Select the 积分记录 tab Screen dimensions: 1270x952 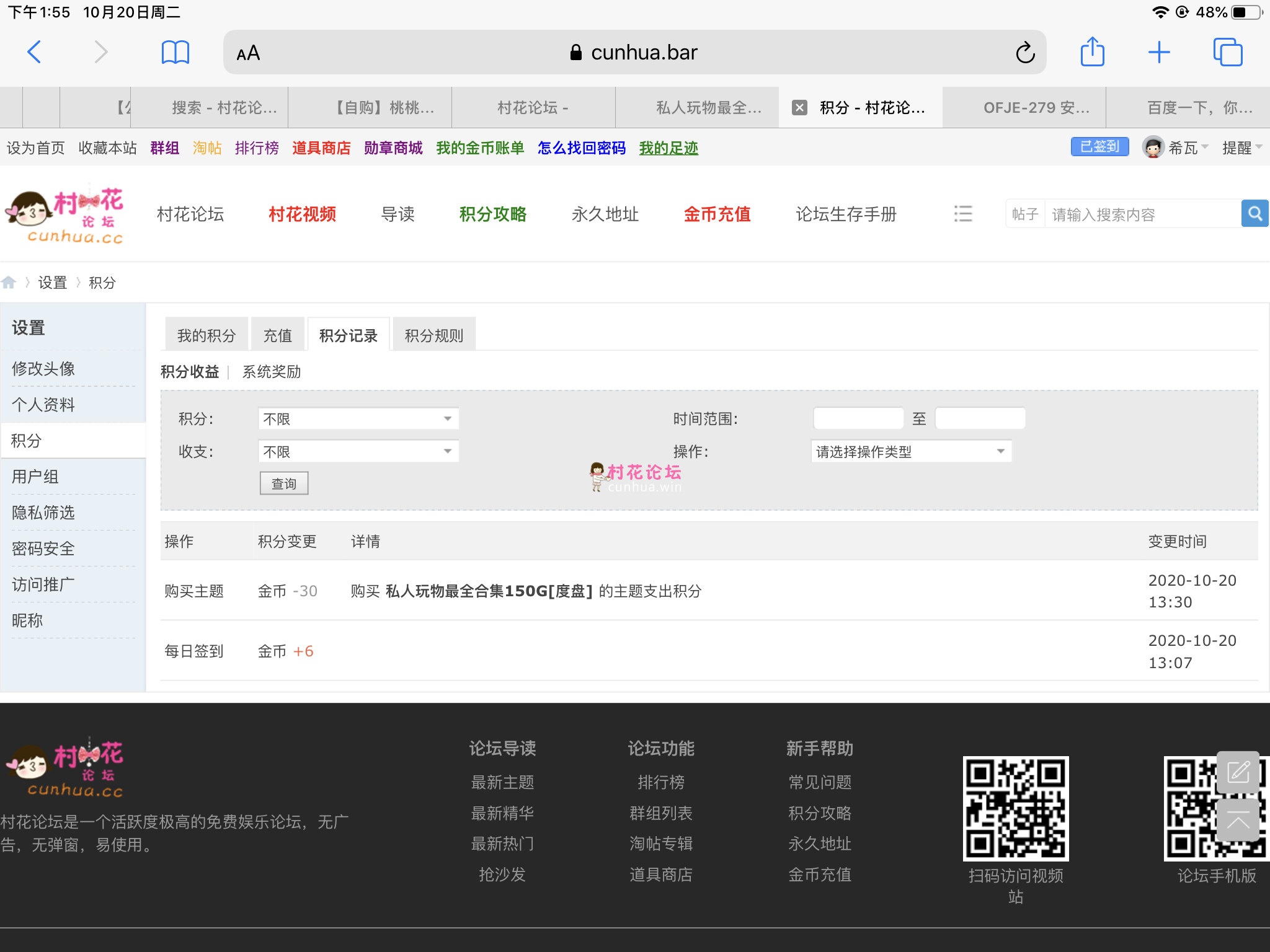tap(349, 335)
